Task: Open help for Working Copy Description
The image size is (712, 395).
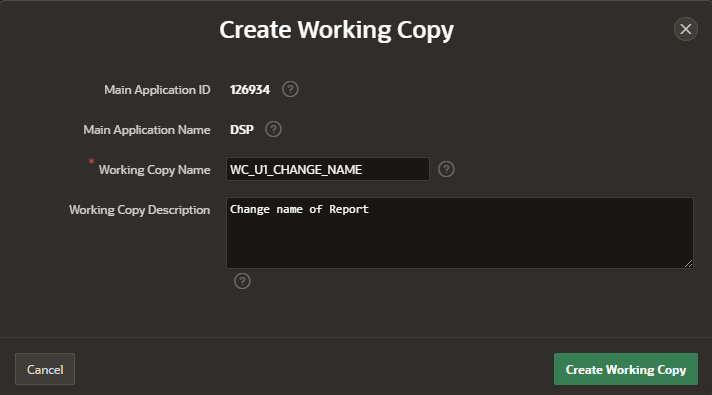Action: (x=242, y=281)
